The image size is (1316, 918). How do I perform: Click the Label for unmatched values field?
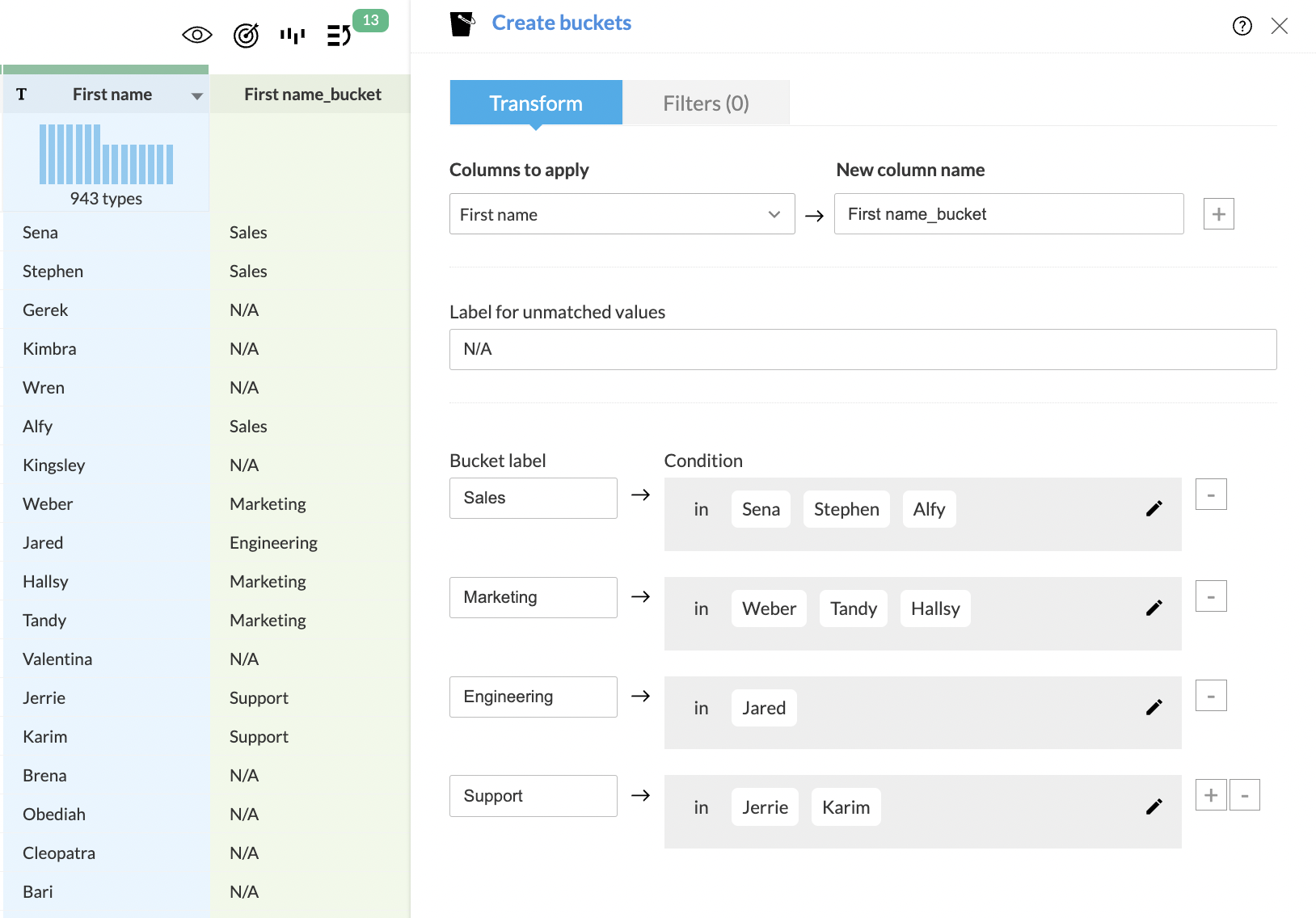point(863,349)
